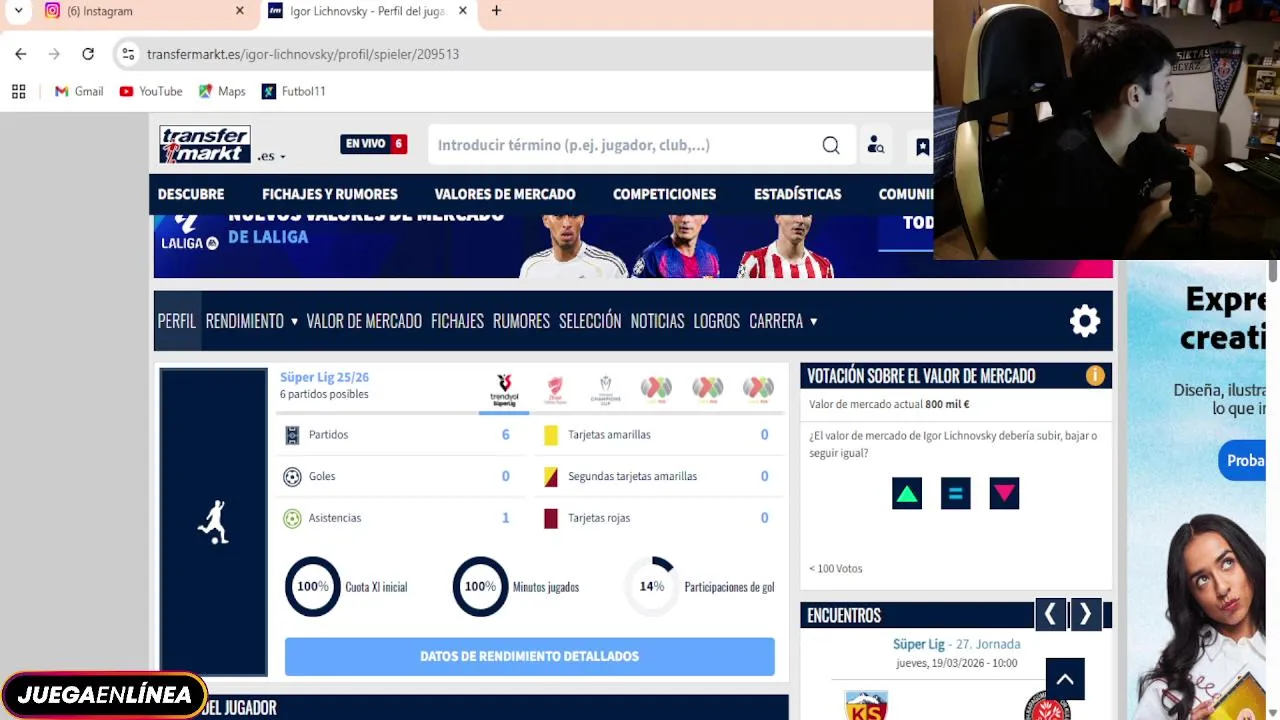This screenshot has height=720, width=1280.
Task: Click the back-to-top arrow button
Action: (x=1065, y=679)
